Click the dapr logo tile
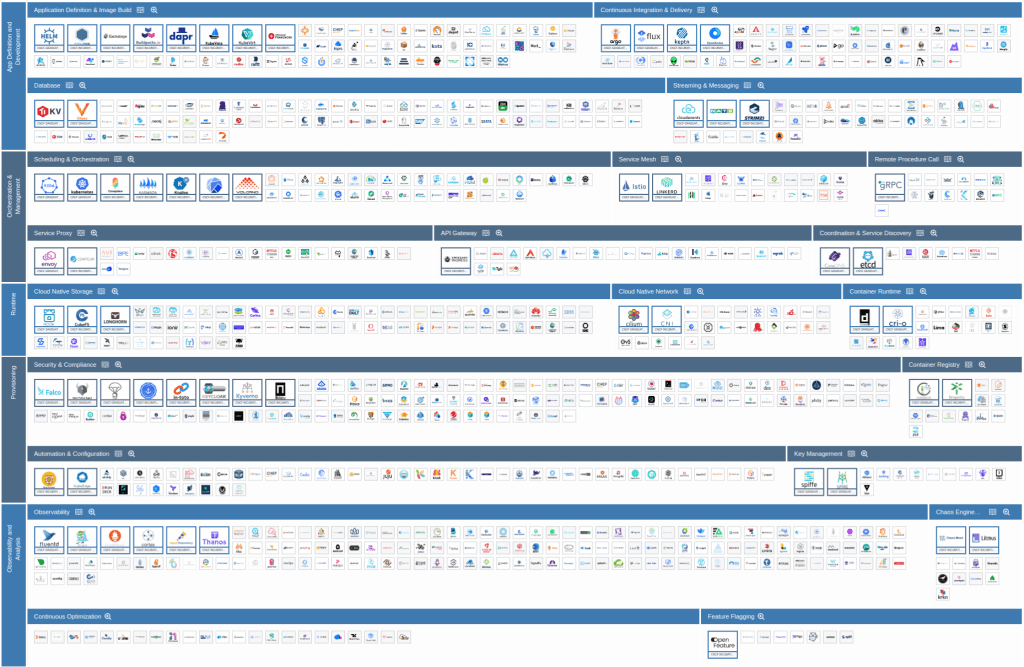 pyautogui.click(x=181, y=38)
